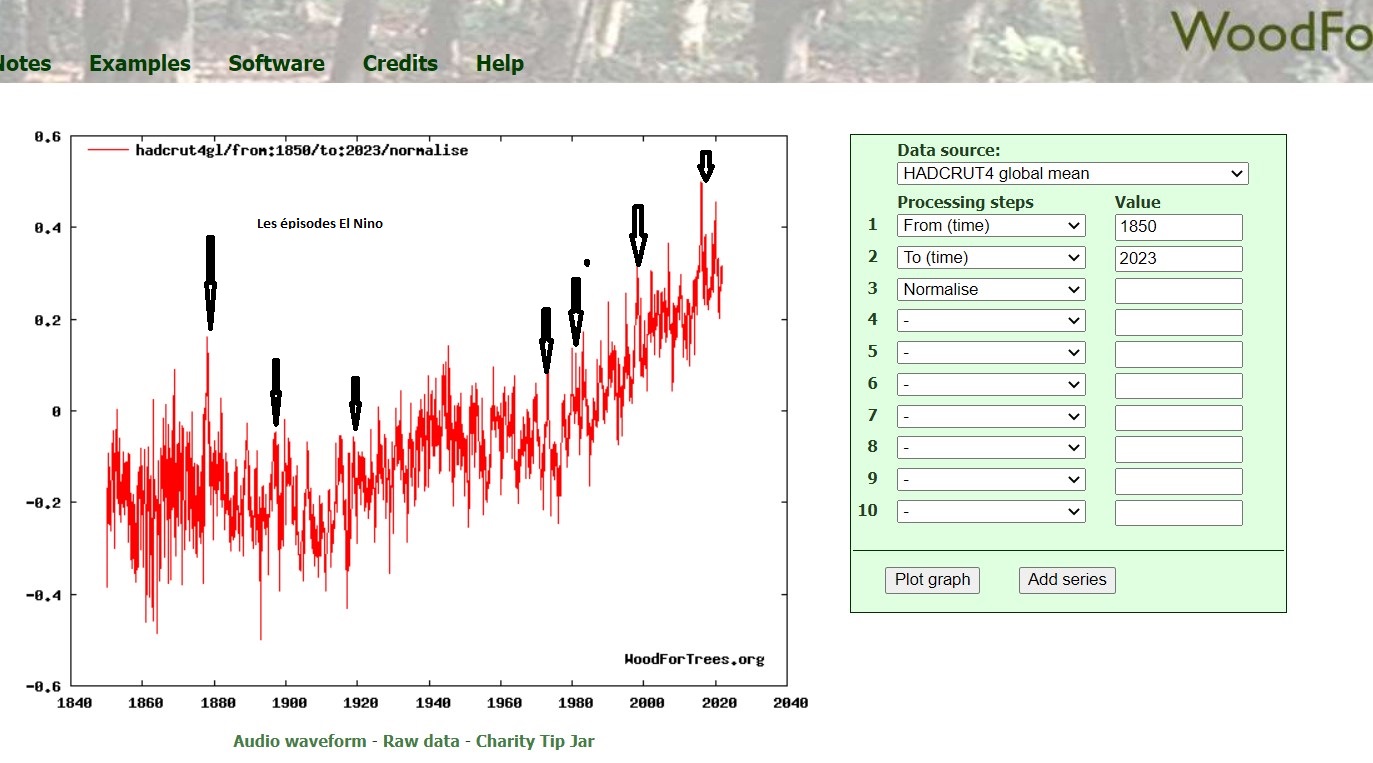Click the empty value field for Normalise
The height and width of the screenshot is (763, 1373).
click(x=1178, y=291)
